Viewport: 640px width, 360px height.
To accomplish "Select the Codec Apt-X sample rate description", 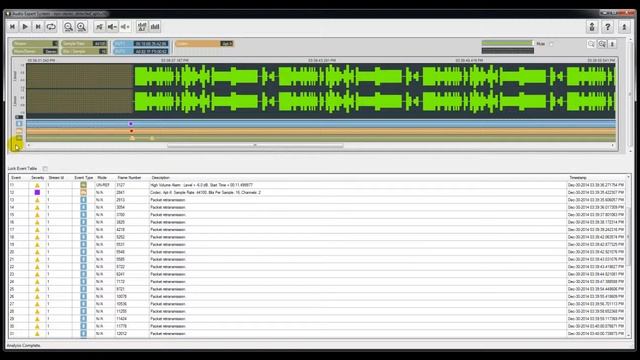I will (205, 192).
